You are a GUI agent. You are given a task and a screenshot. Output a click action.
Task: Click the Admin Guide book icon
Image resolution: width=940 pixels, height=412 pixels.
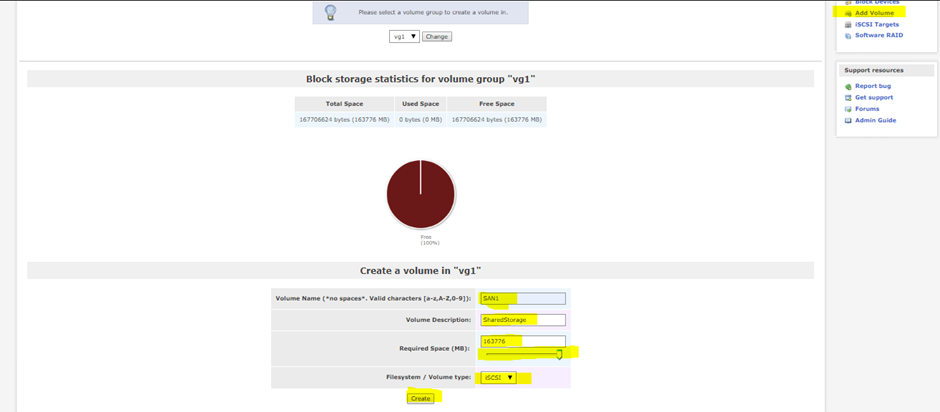click(848, 121)
